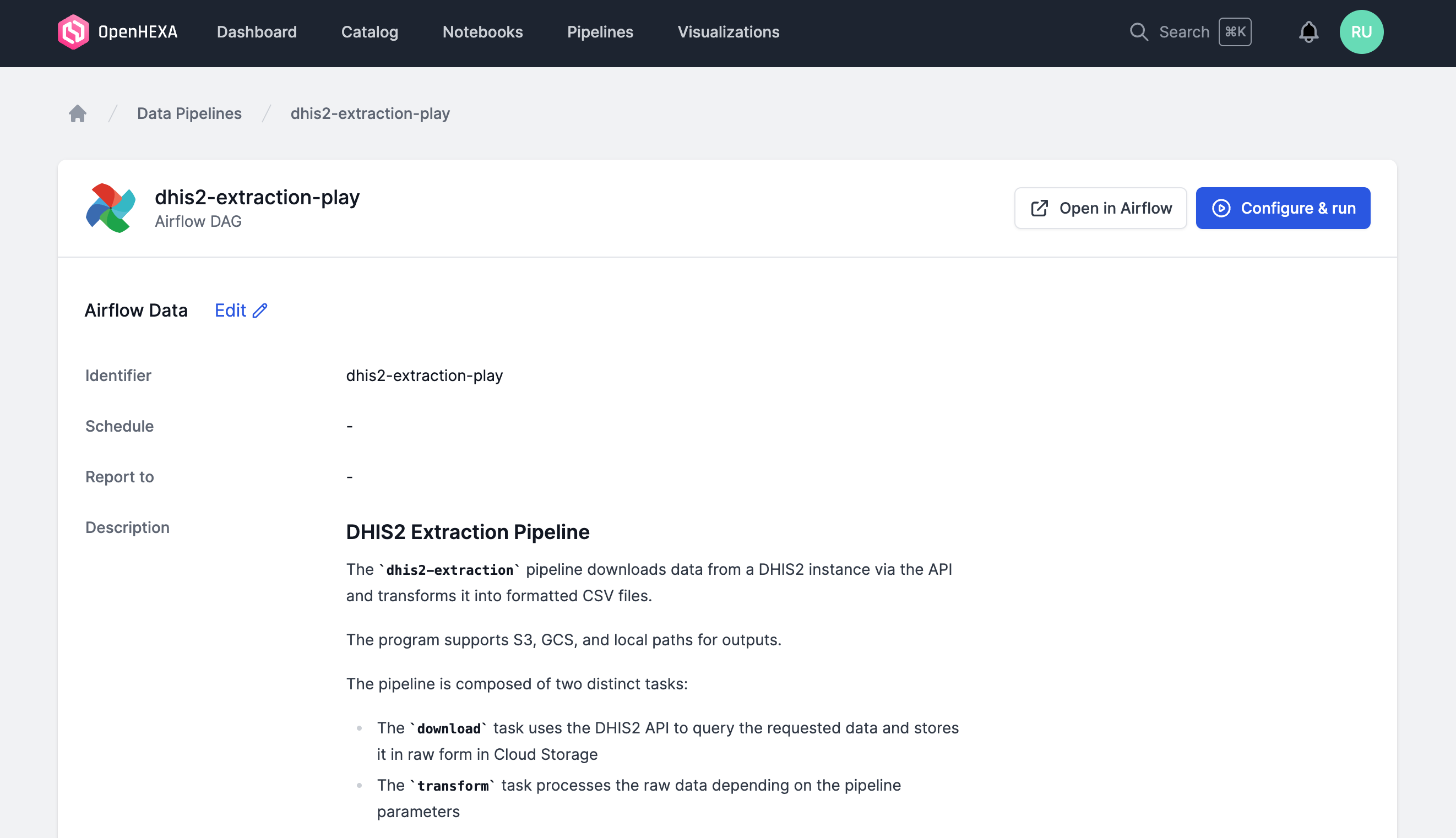
Task: Click the Configure & run button
Action: point(1283,208)
